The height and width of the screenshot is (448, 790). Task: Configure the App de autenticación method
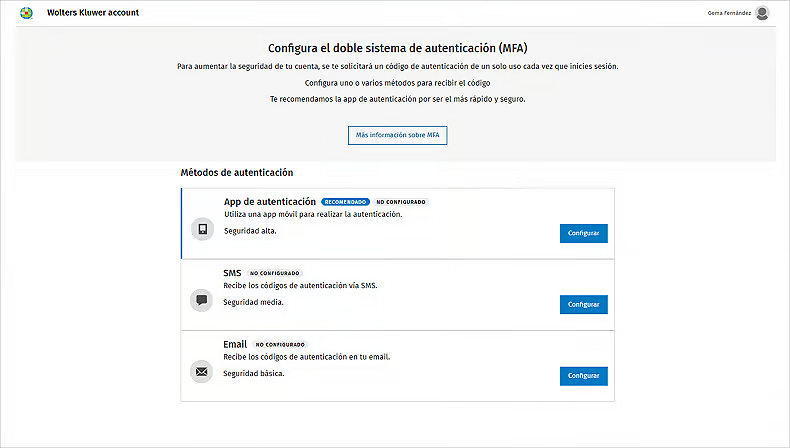(583, 233)
